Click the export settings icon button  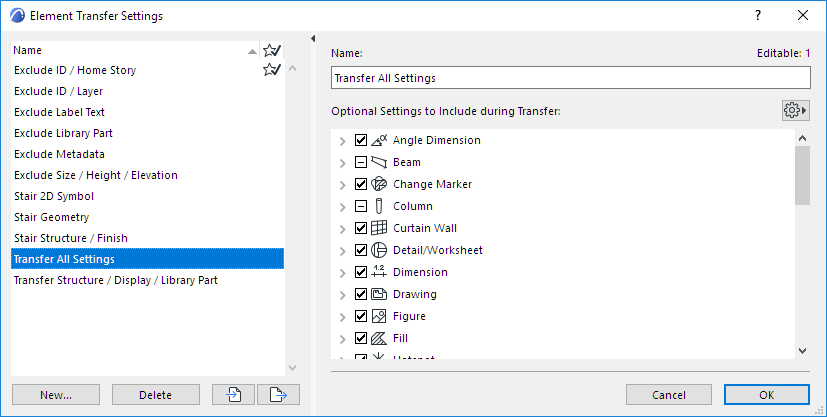pyautogui.click(x=278, y=395)
